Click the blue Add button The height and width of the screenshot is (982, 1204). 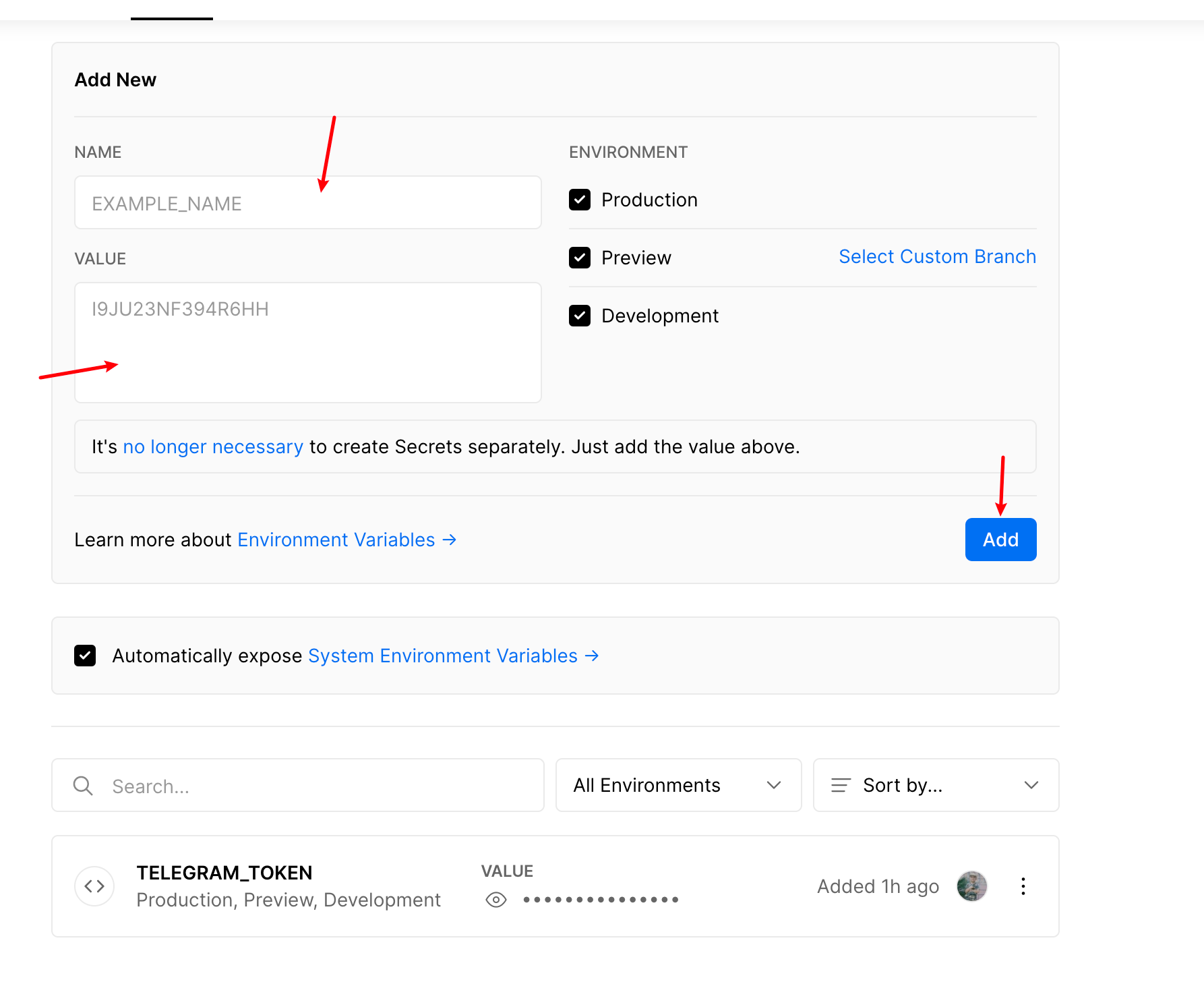1000,540
